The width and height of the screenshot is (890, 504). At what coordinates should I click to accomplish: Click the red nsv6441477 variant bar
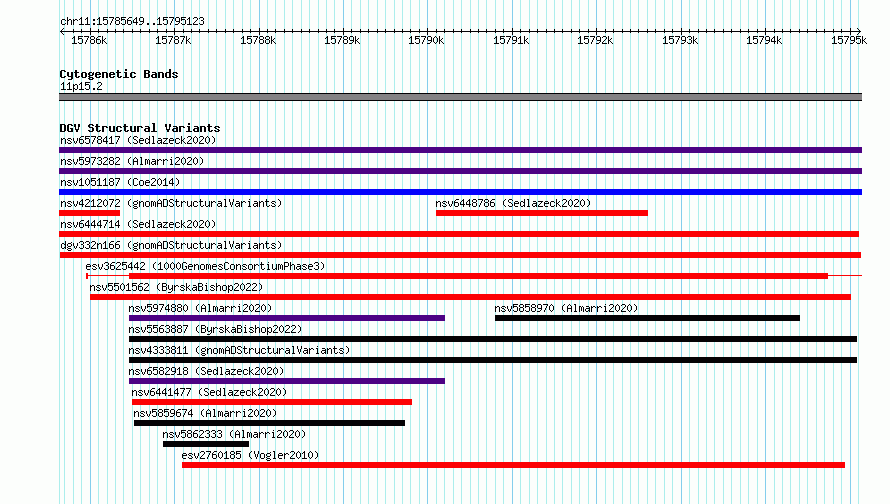(x=272, y=402)
